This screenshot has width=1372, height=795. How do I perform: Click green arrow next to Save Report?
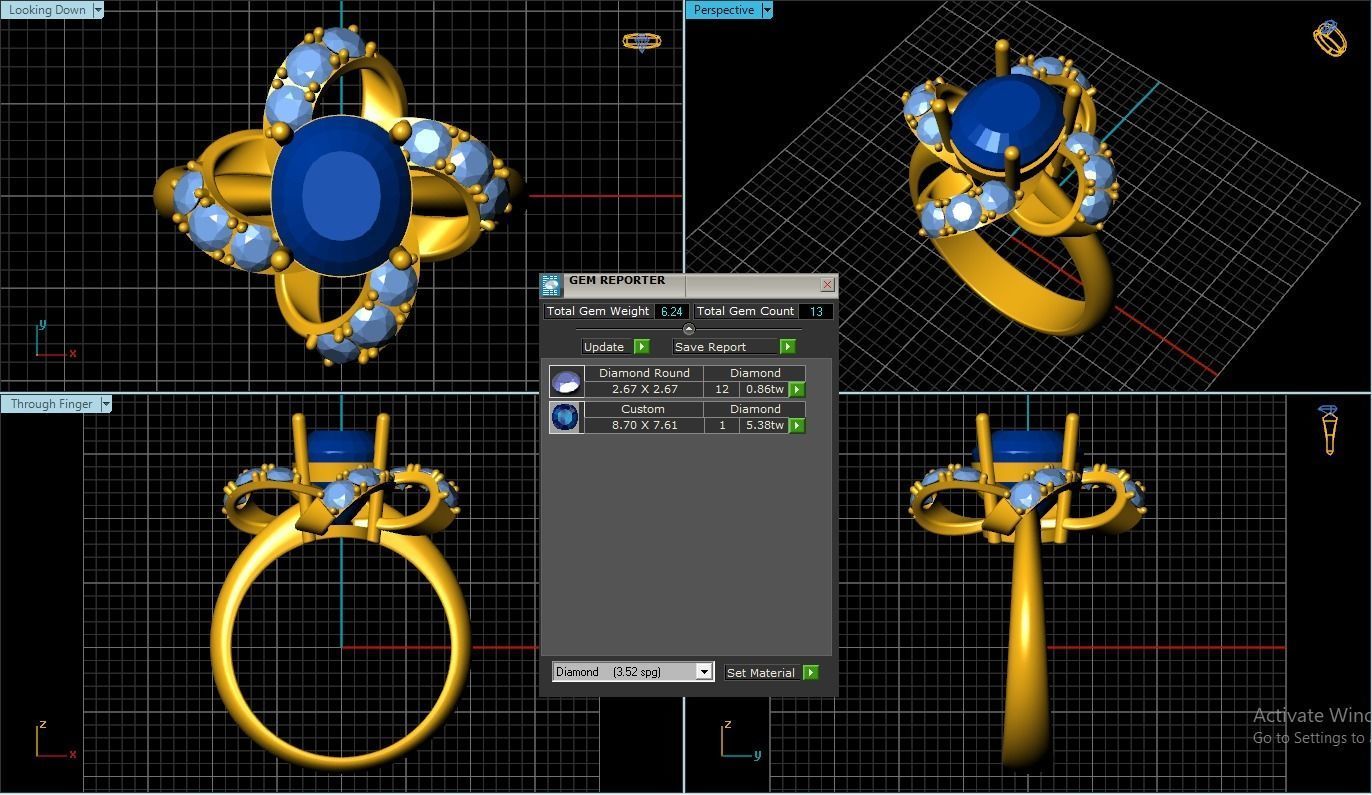click(x=788, y=347)
